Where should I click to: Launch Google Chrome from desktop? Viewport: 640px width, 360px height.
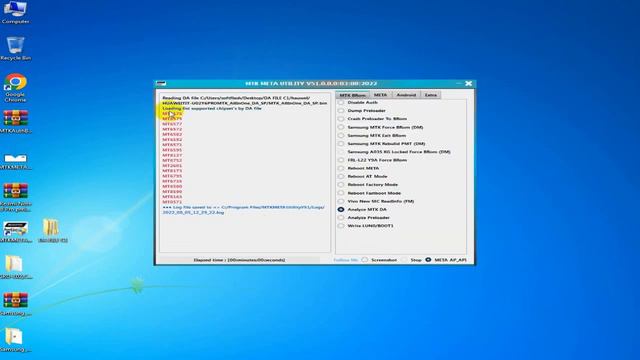pyautogui.click(x=15, y=87)
